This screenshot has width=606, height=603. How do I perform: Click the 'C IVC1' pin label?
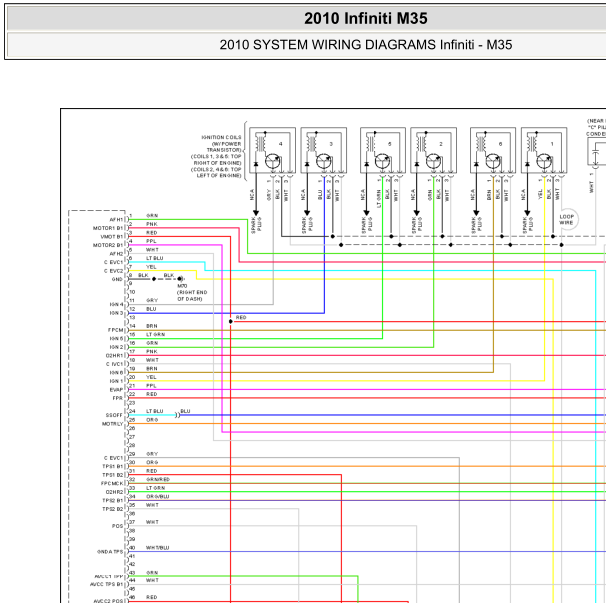point(114,364)
